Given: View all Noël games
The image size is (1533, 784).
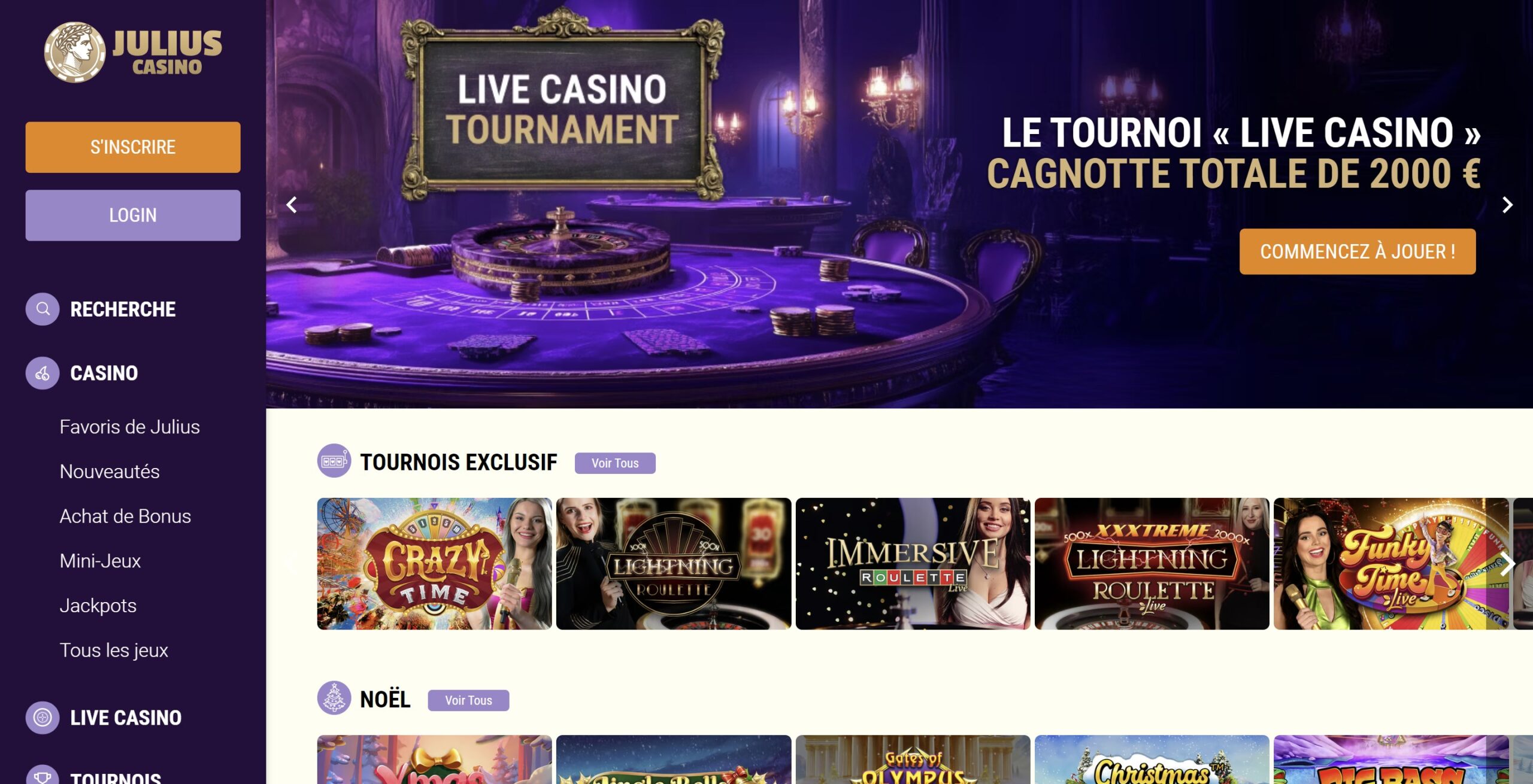Looking at the screenshot, I should click(x=468, y=700).
